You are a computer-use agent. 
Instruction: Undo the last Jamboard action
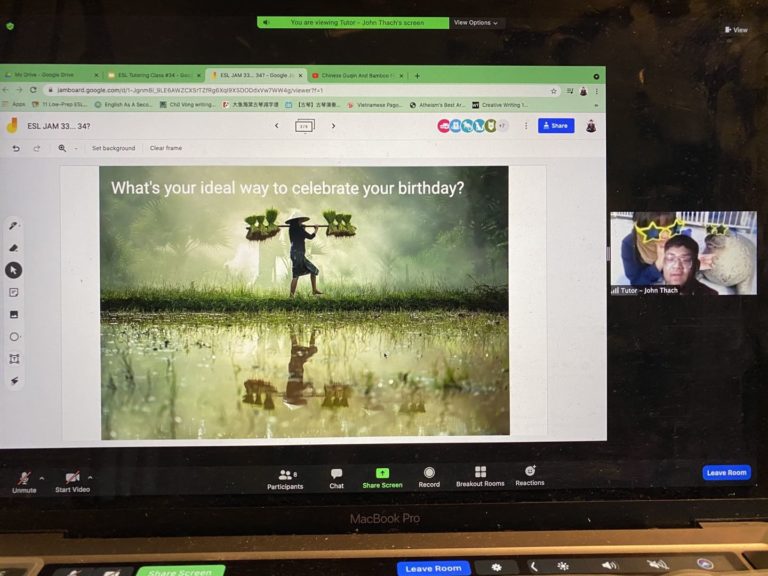[16, 148]
